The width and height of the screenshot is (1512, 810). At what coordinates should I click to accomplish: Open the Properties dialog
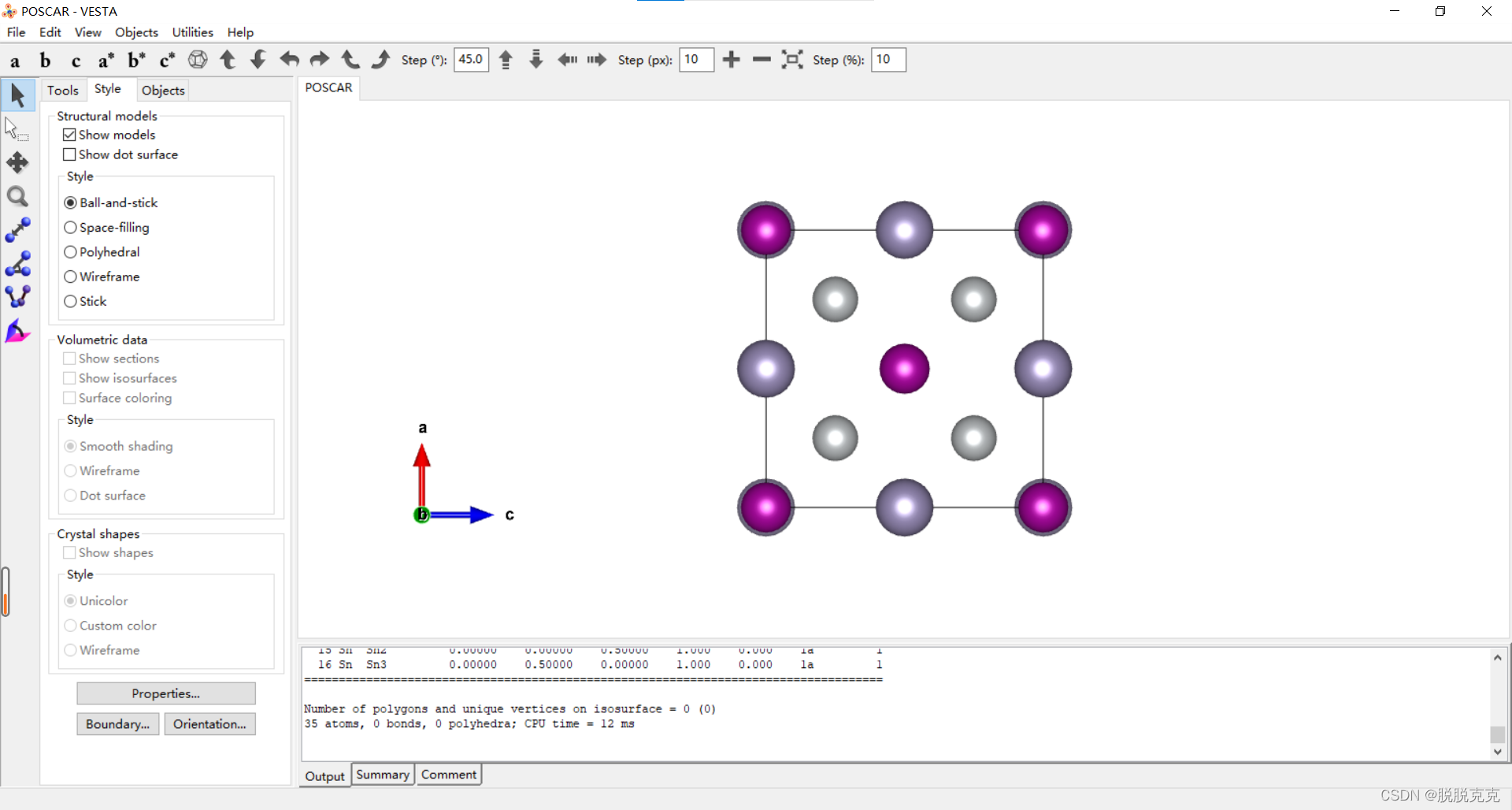[166, 693]
